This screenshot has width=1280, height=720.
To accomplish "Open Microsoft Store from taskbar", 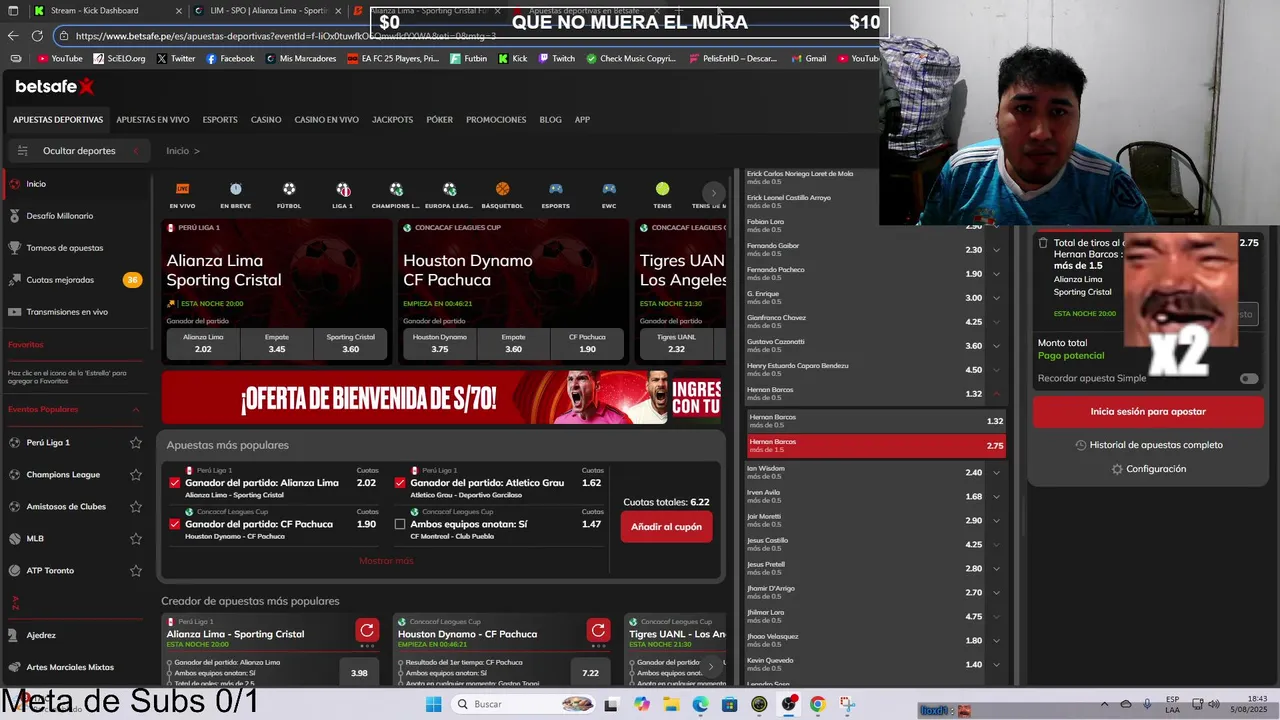I will point(730,704).
